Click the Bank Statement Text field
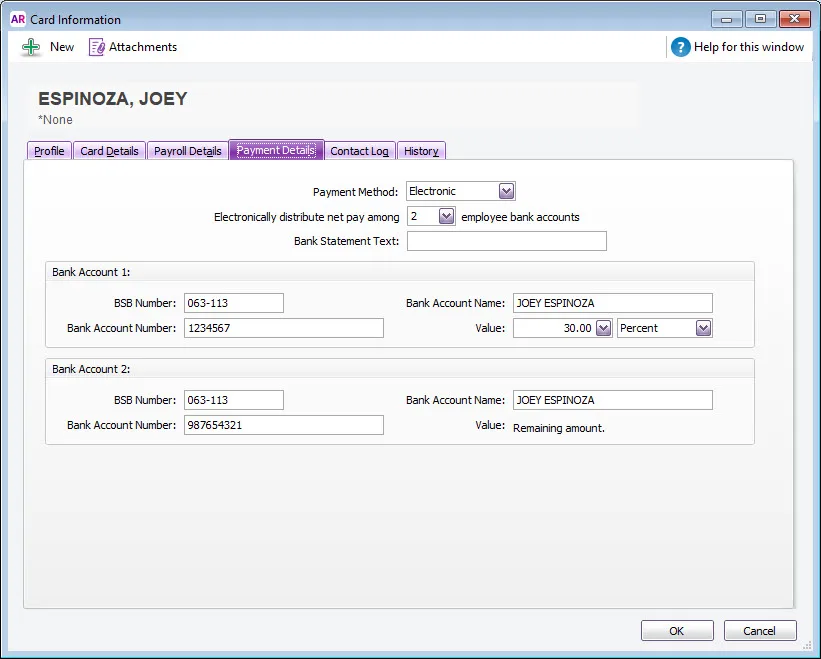This screenshot has width=821, height=659. click(x=506, y=240)
